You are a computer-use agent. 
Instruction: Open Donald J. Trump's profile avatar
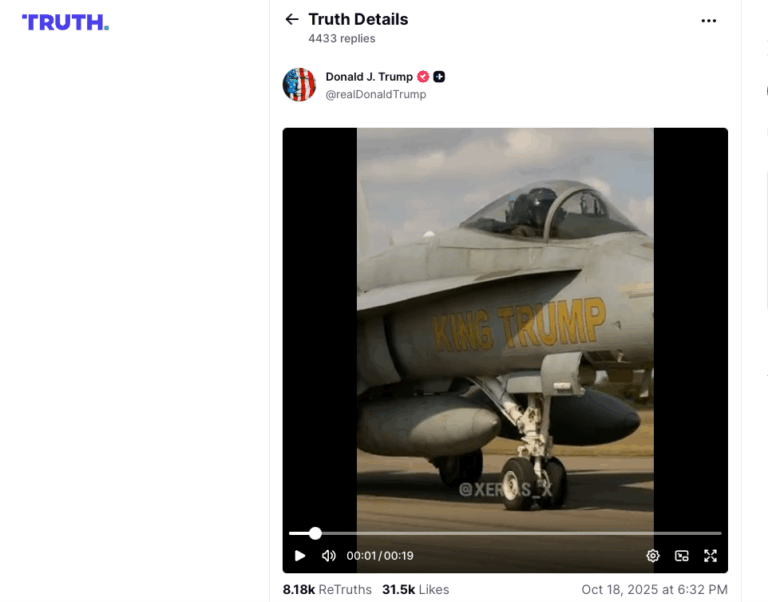coord(299,85)
